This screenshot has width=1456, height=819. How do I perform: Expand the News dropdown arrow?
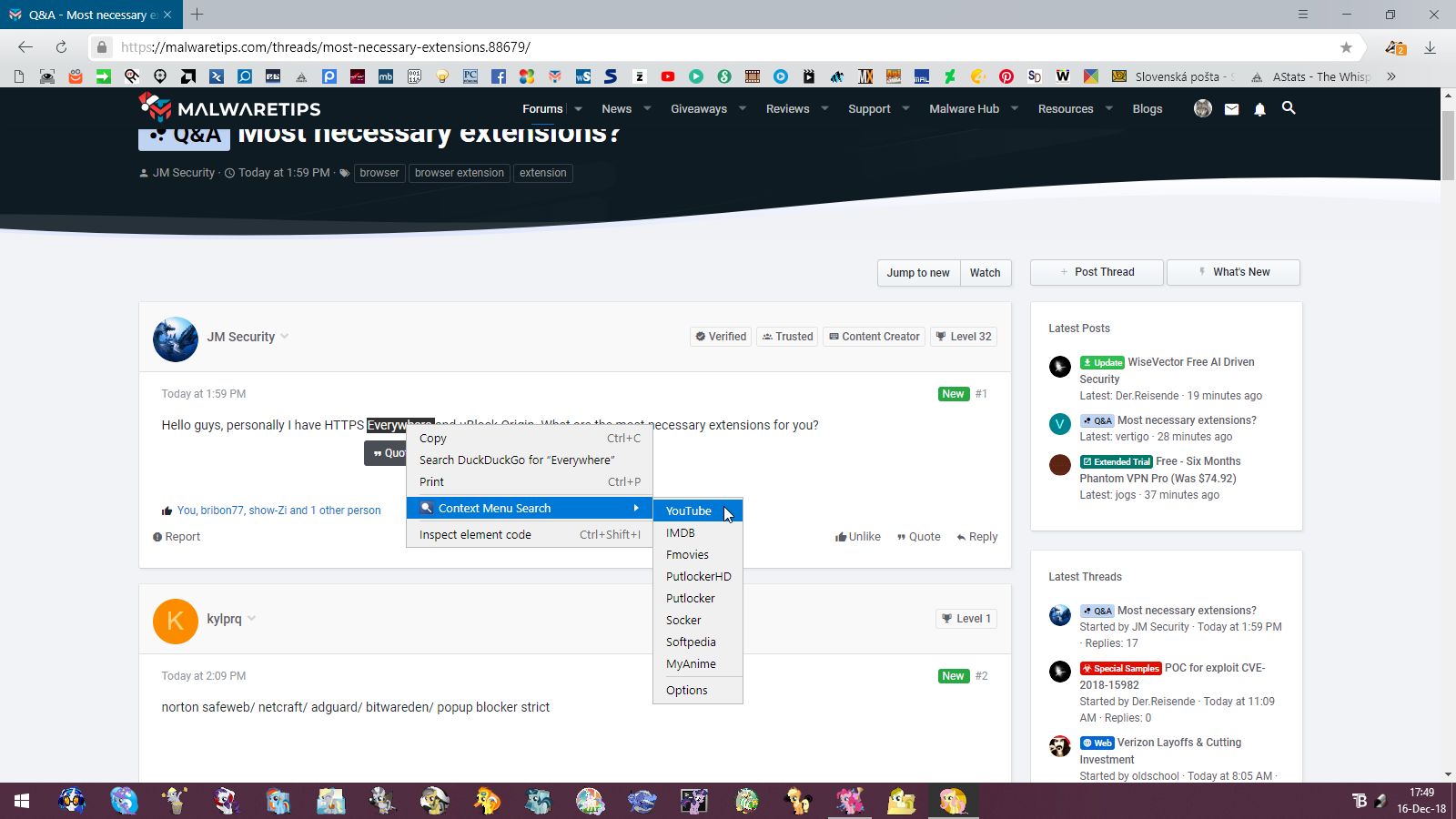[647, 108]
